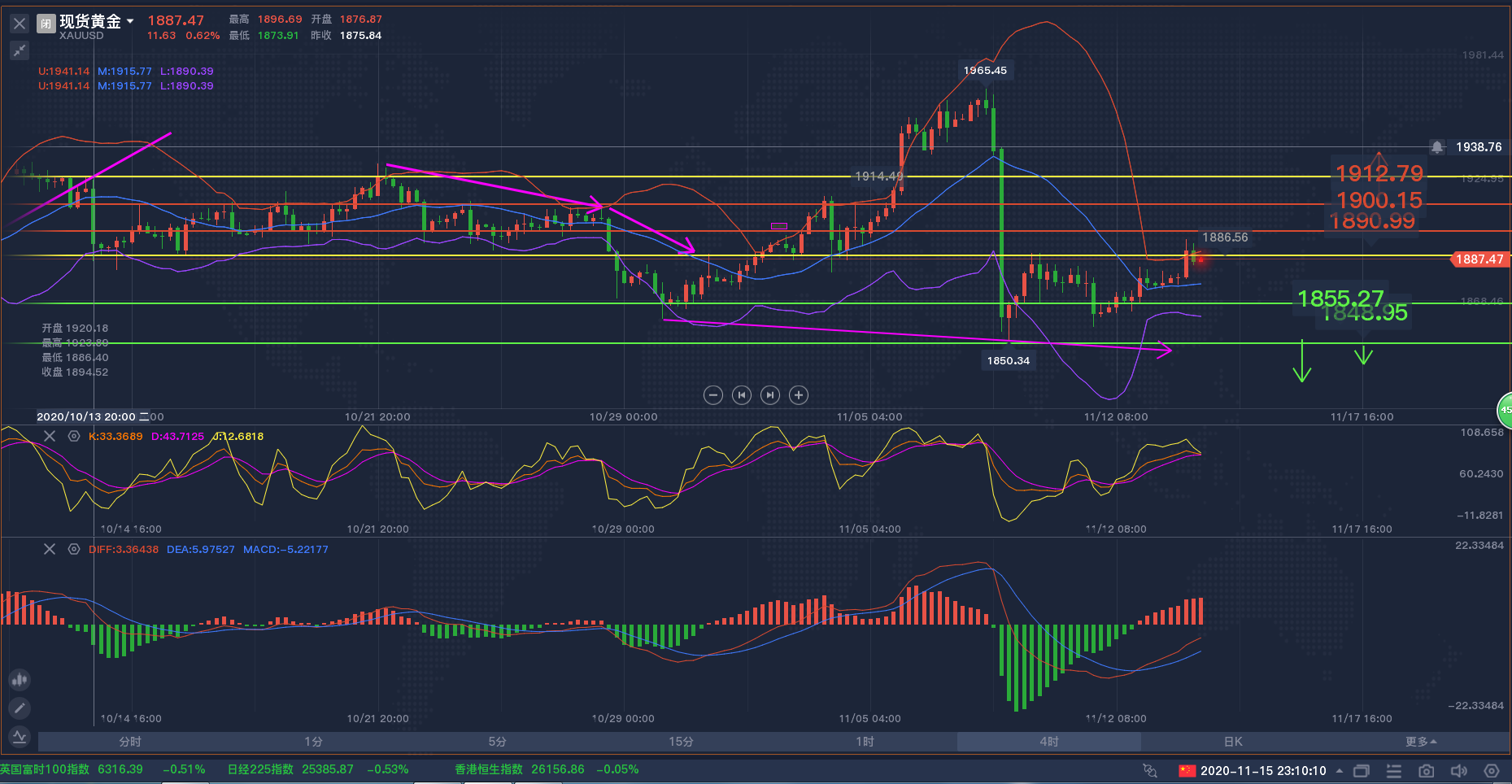Click the 1886.56 price label
Image resolution: width=1512 pixels, height=784 pixels.
(x=1225, y=237)
